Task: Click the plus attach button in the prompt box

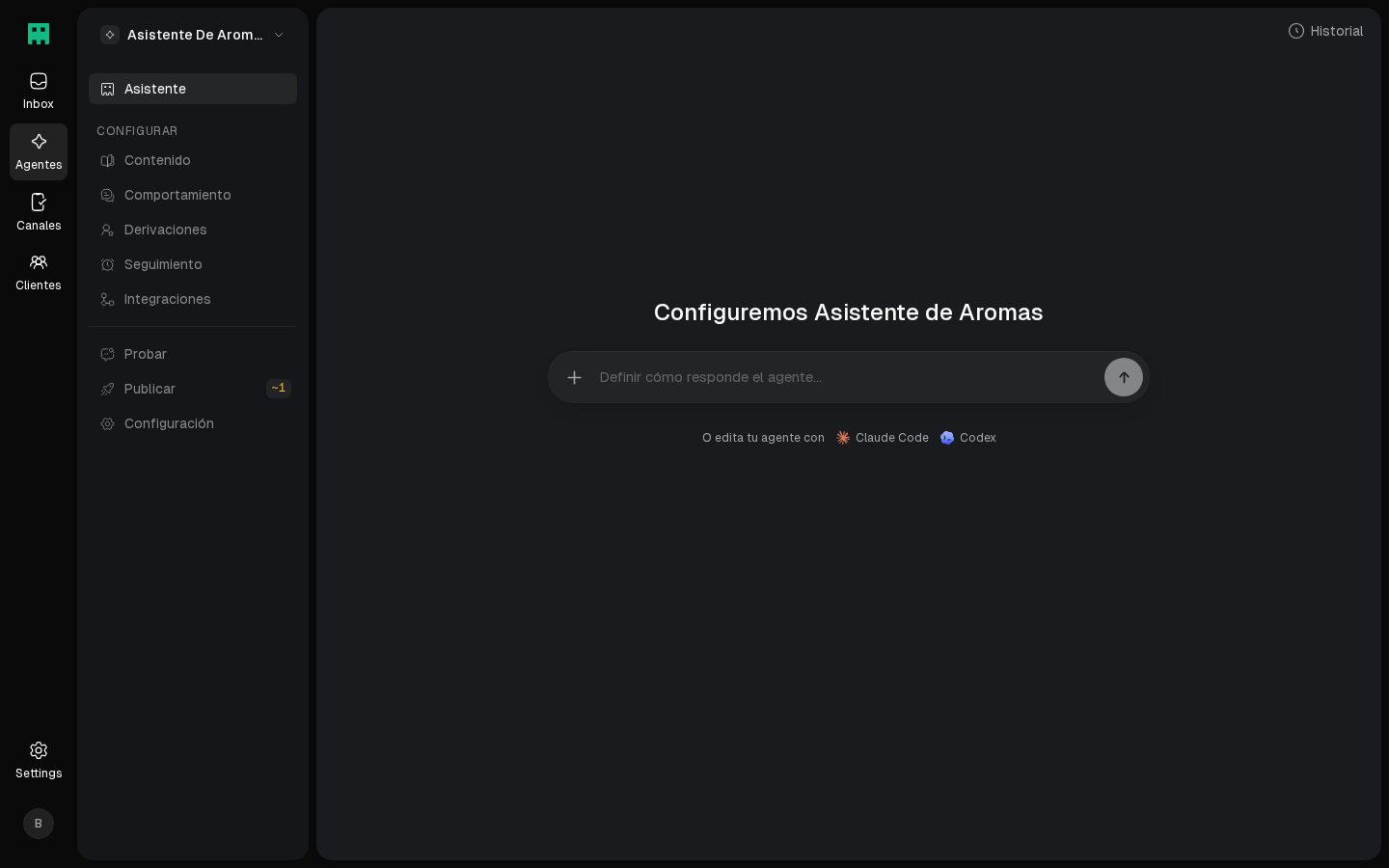Action: click(x=574, y=377)
